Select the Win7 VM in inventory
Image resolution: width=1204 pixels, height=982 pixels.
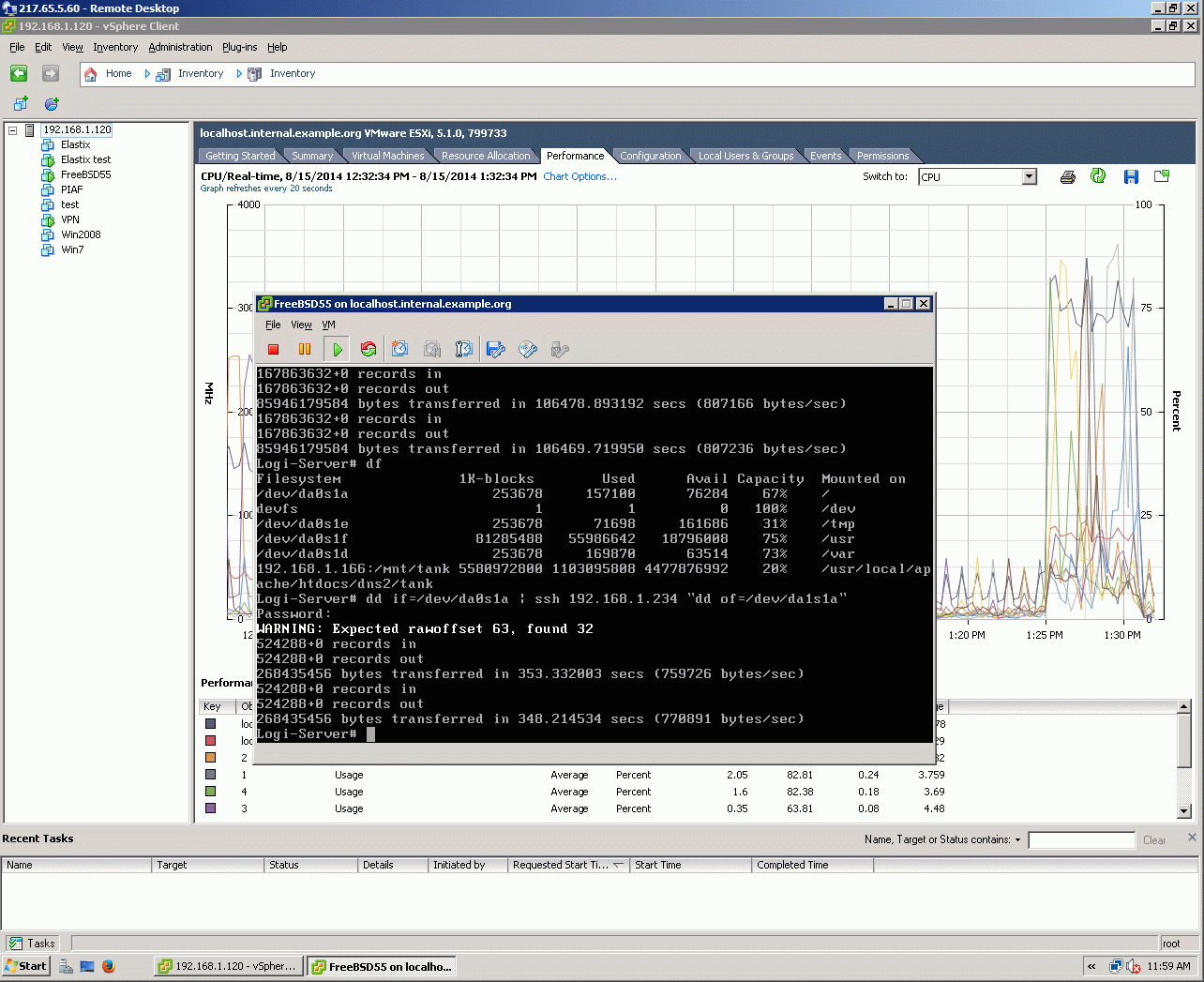72,250
